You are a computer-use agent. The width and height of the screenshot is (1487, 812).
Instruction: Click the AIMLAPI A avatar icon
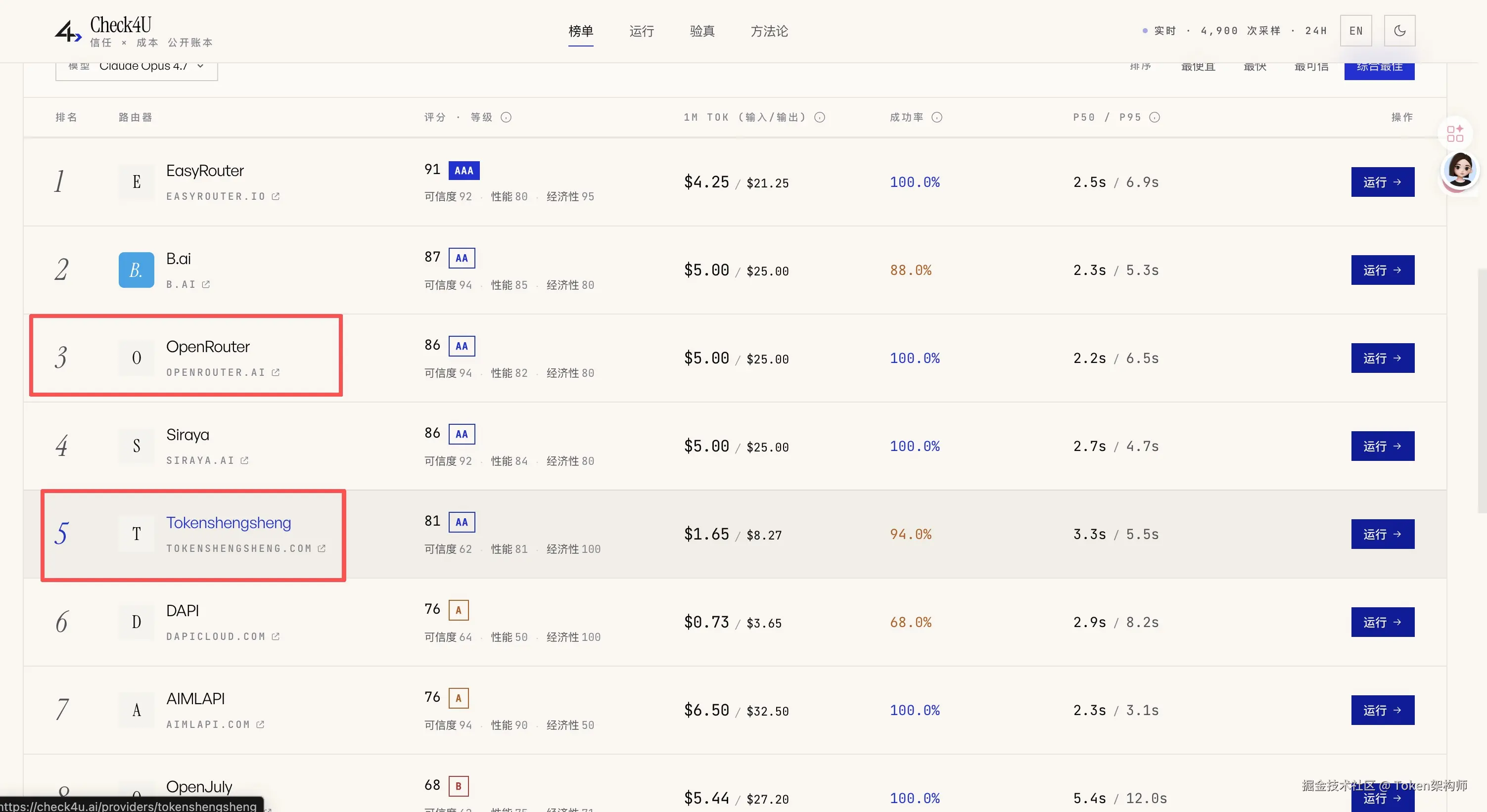(136, 710)
